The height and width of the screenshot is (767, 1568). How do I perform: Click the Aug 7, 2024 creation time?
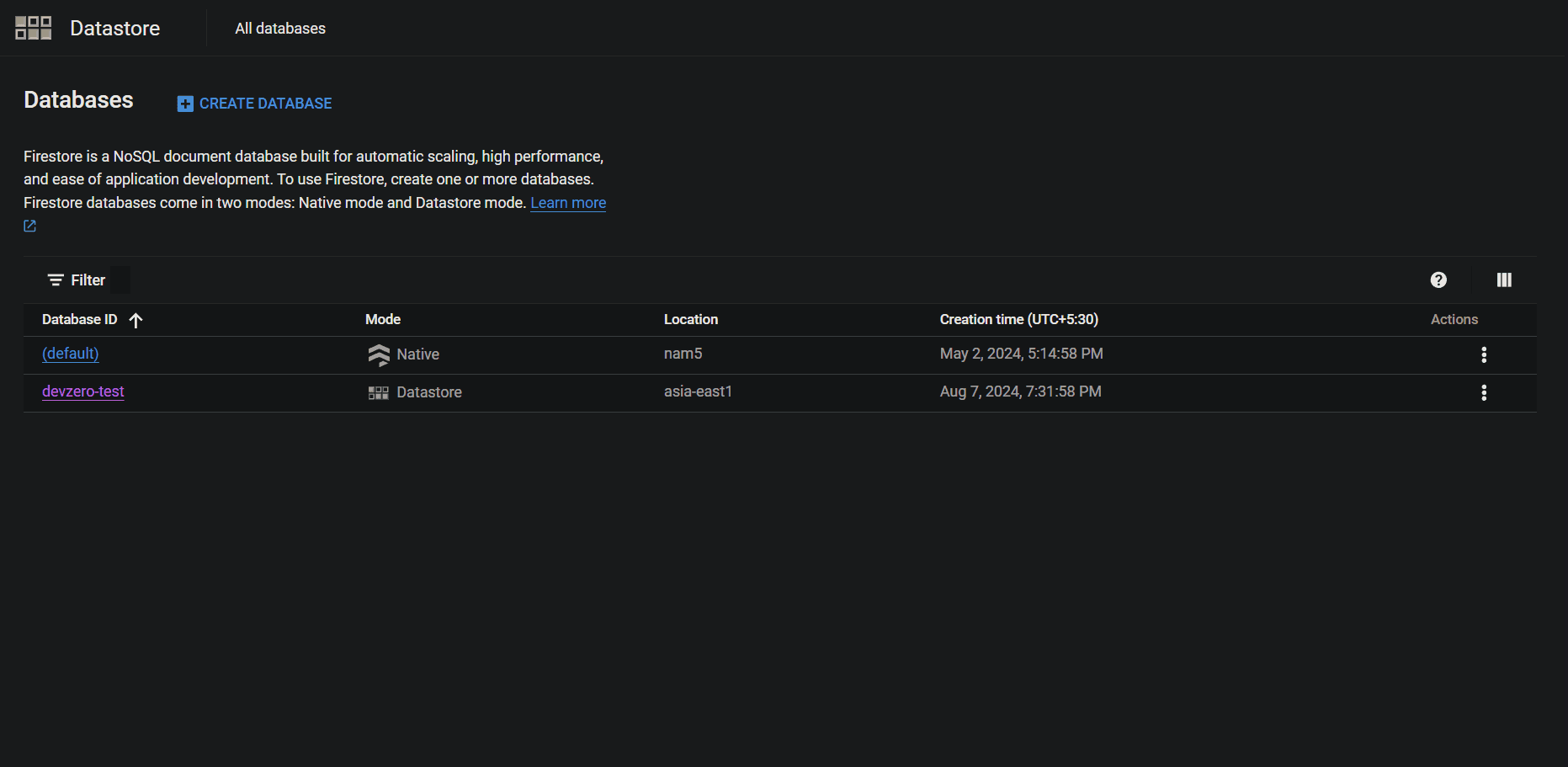1020,391
